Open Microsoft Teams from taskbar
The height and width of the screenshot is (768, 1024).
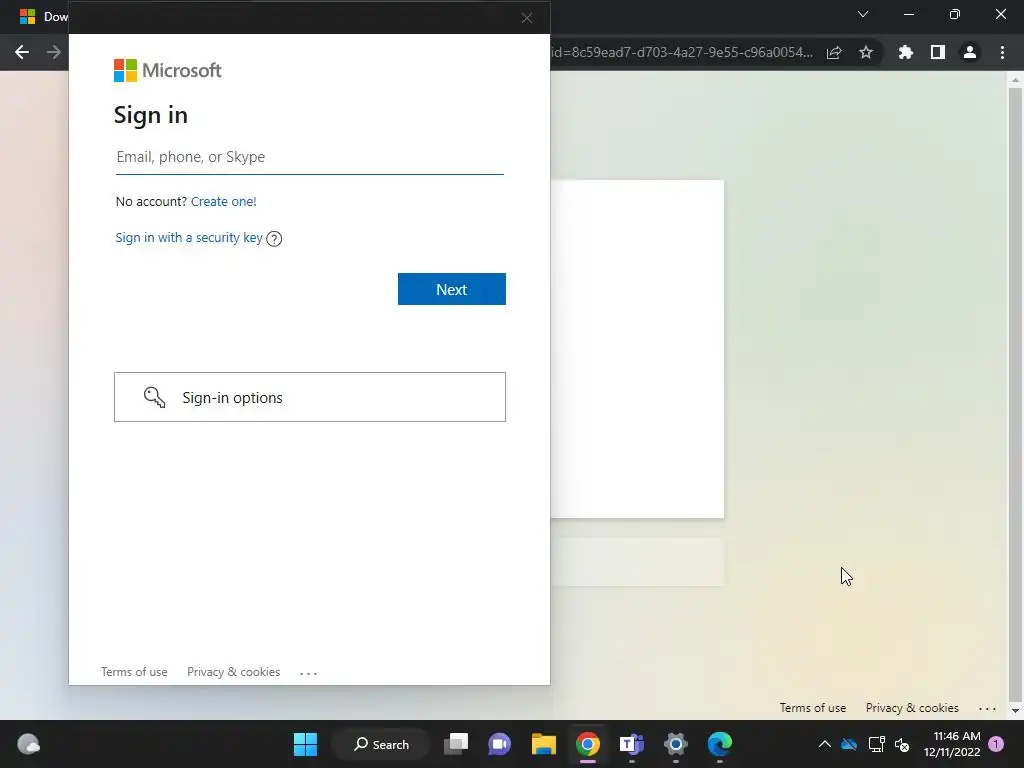click(x=632, y=744)
